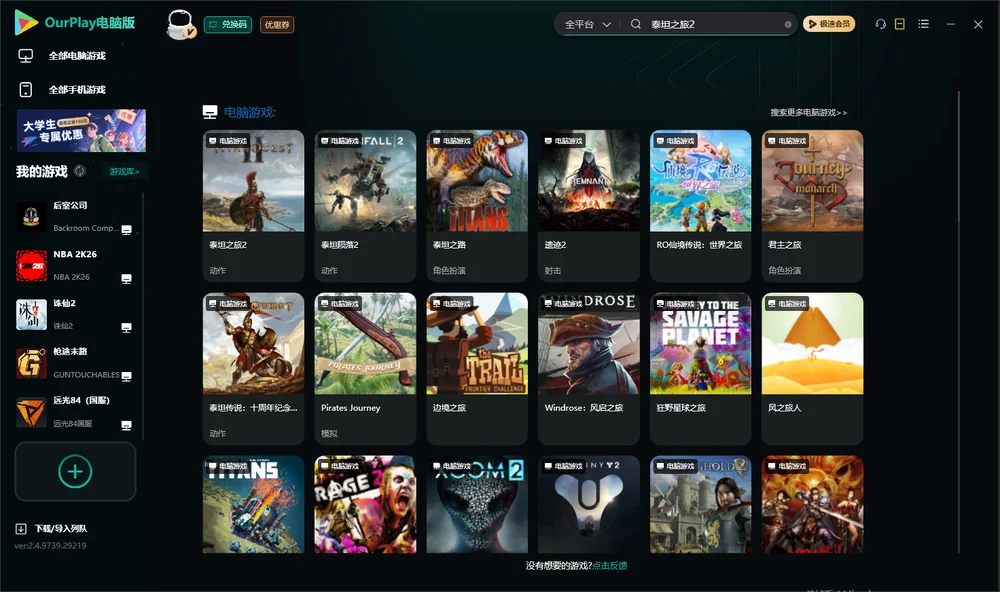Click the add game plus button
The image size is (1000, 592).
point(75,471)
